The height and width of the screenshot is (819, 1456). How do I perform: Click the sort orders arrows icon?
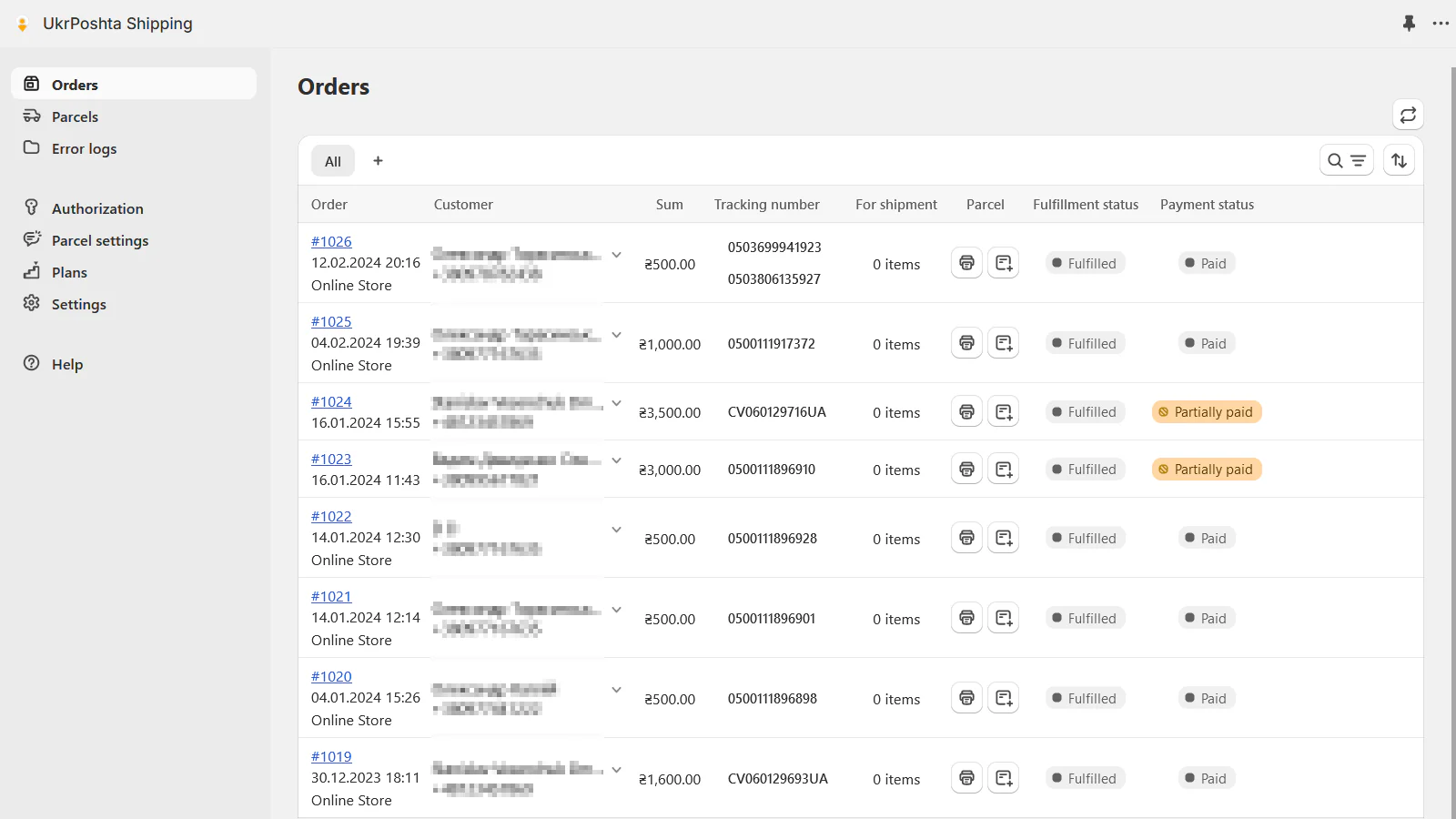coord(1399,161)
